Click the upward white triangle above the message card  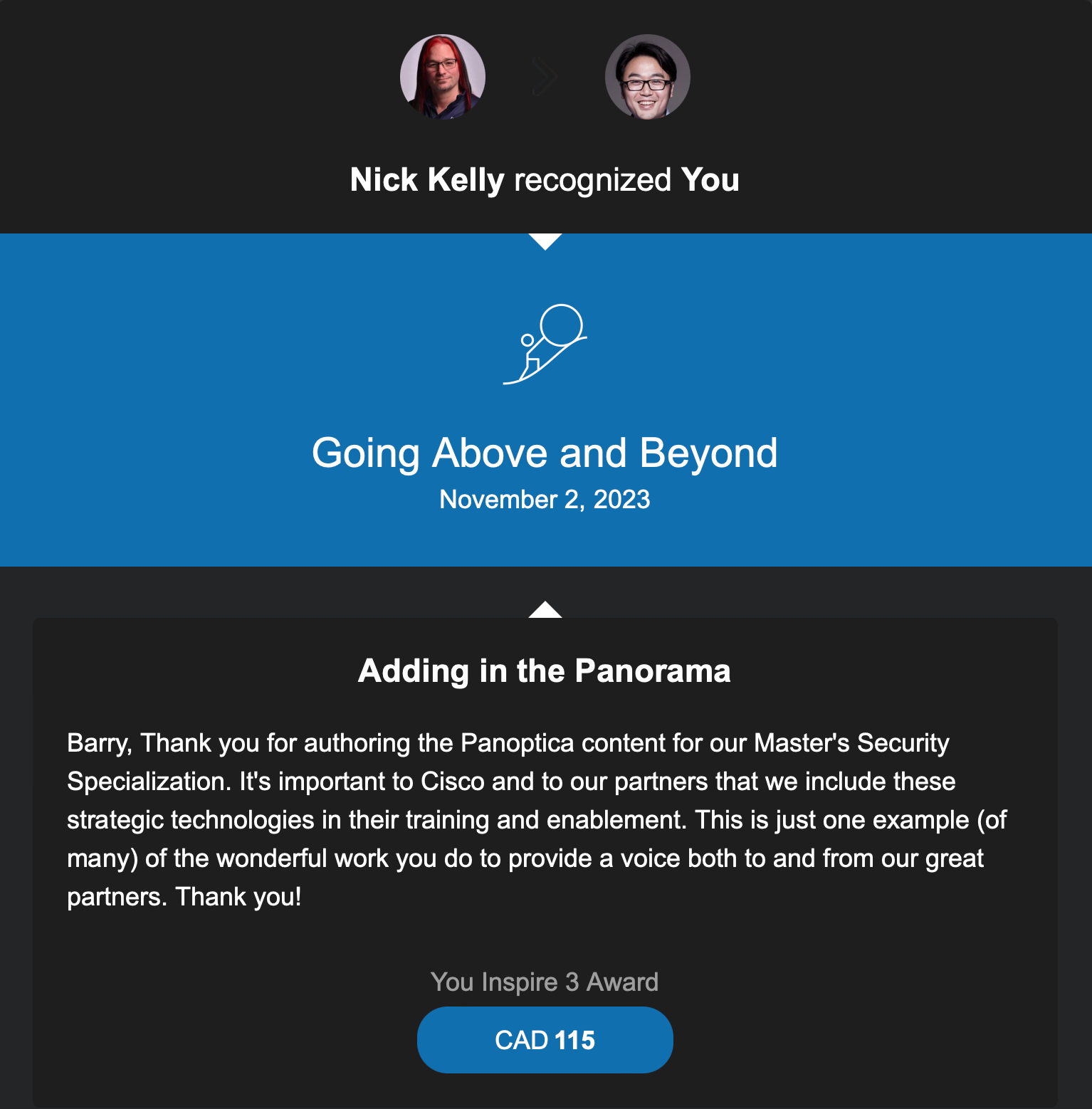pos(545,610)
